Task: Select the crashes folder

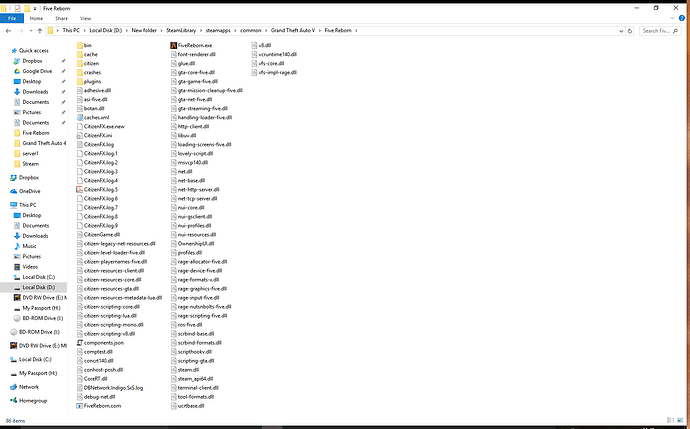Action: coord(88,73)
